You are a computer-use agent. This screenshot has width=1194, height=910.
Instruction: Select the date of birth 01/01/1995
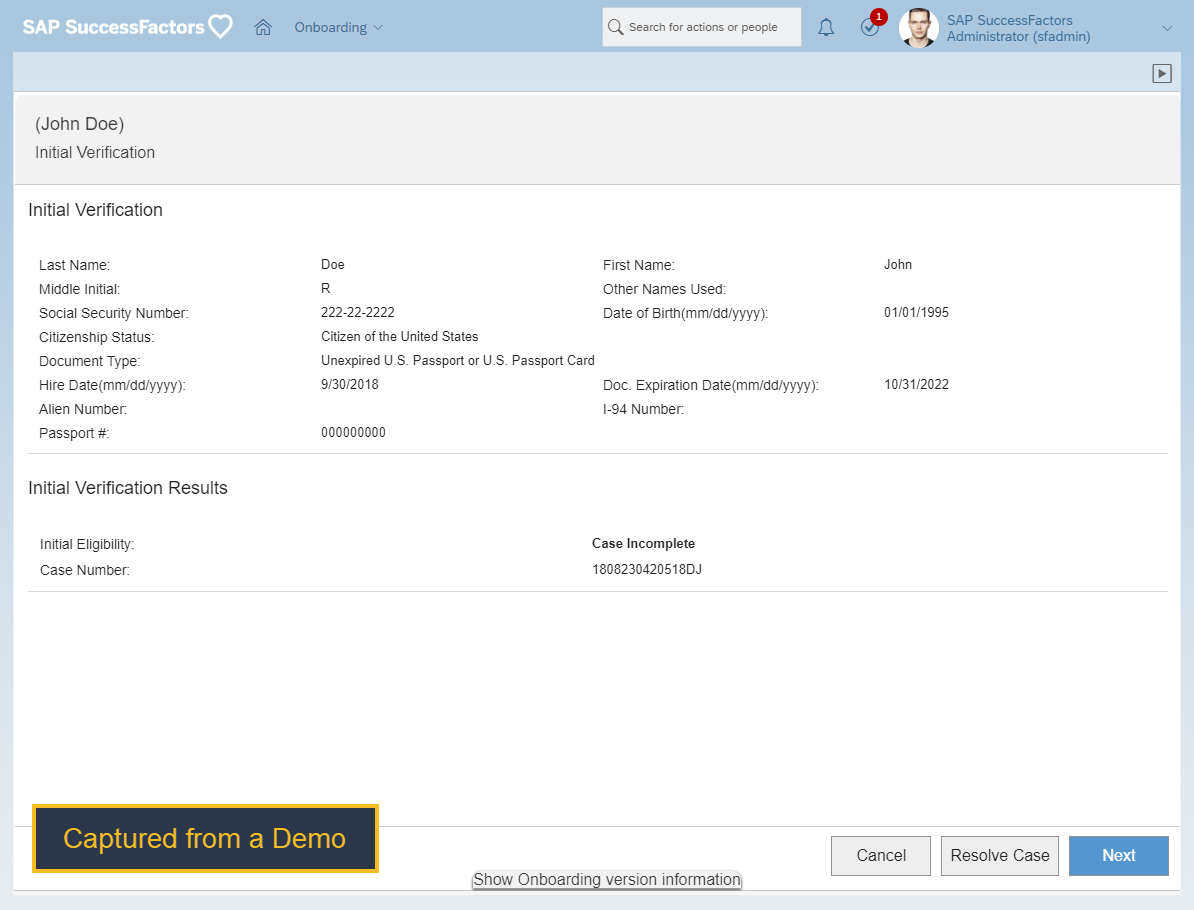pyautogui.click(x=916, y=312)
